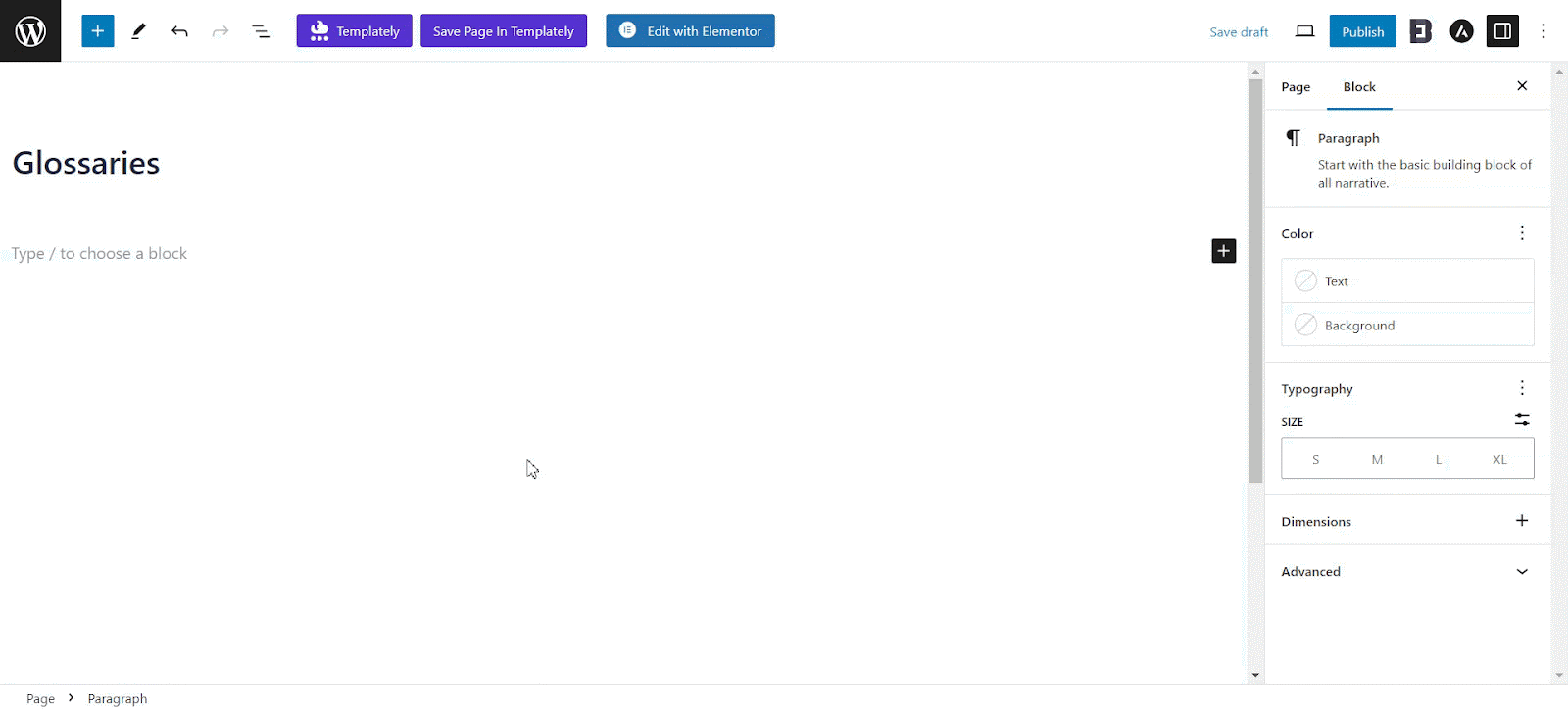Set a custom font size

click(1522, 419)
